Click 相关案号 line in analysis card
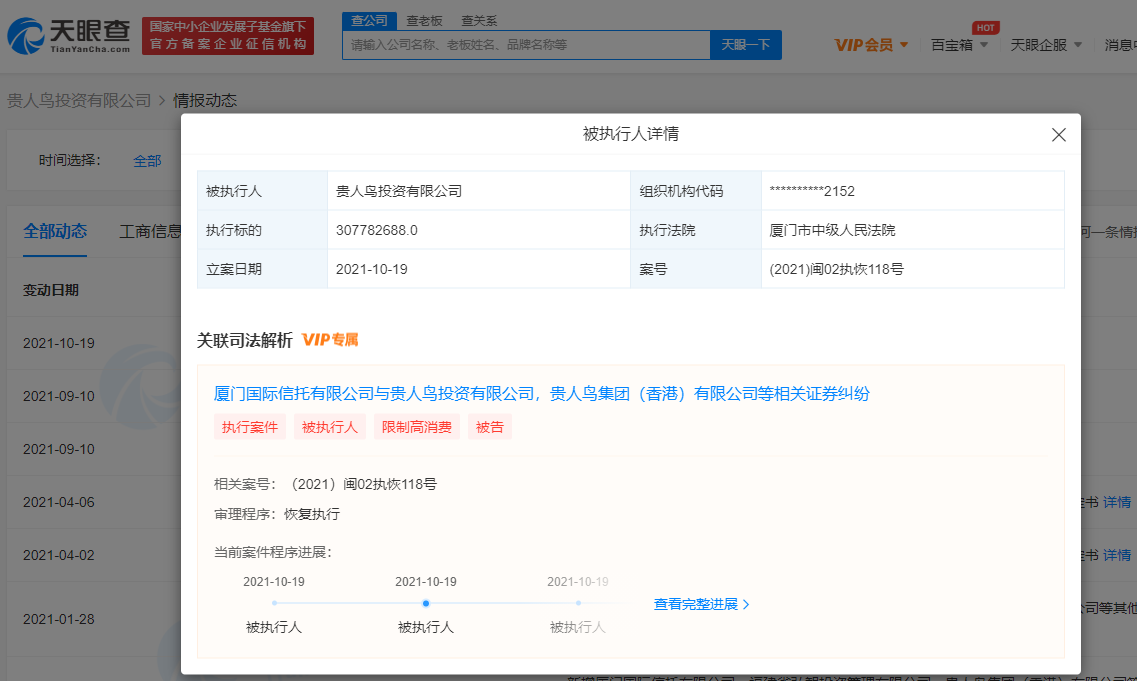1137x681 pixels. [326, 484]
